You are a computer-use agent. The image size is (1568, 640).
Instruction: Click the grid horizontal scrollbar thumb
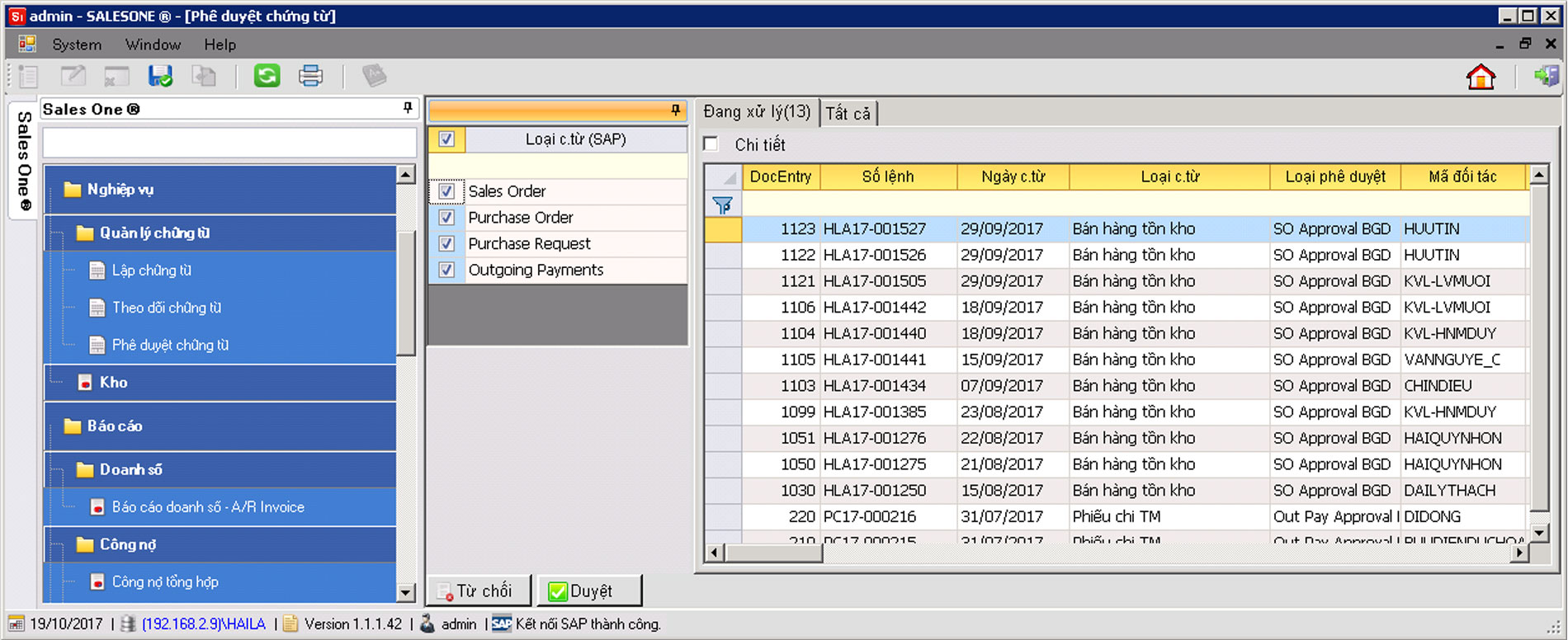coord(773,553)
